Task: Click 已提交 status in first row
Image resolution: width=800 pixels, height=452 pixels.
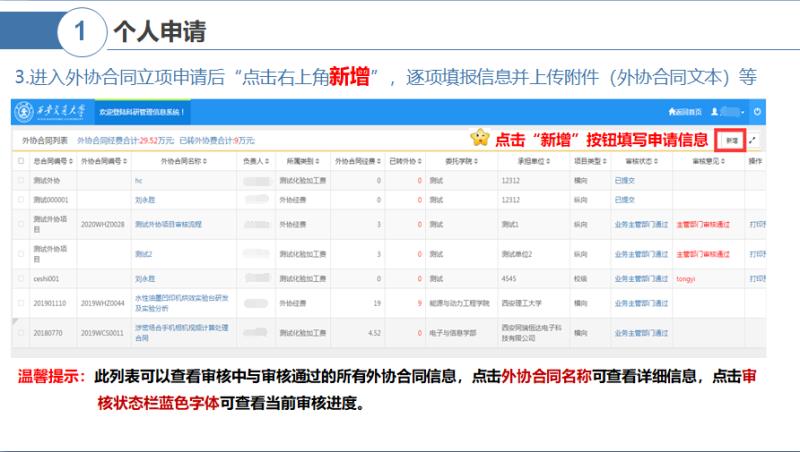Action: point(625,181)
